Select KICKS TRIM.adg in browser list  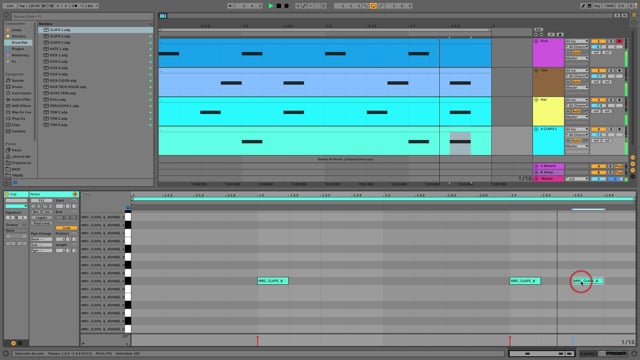(x=96, y=93)
